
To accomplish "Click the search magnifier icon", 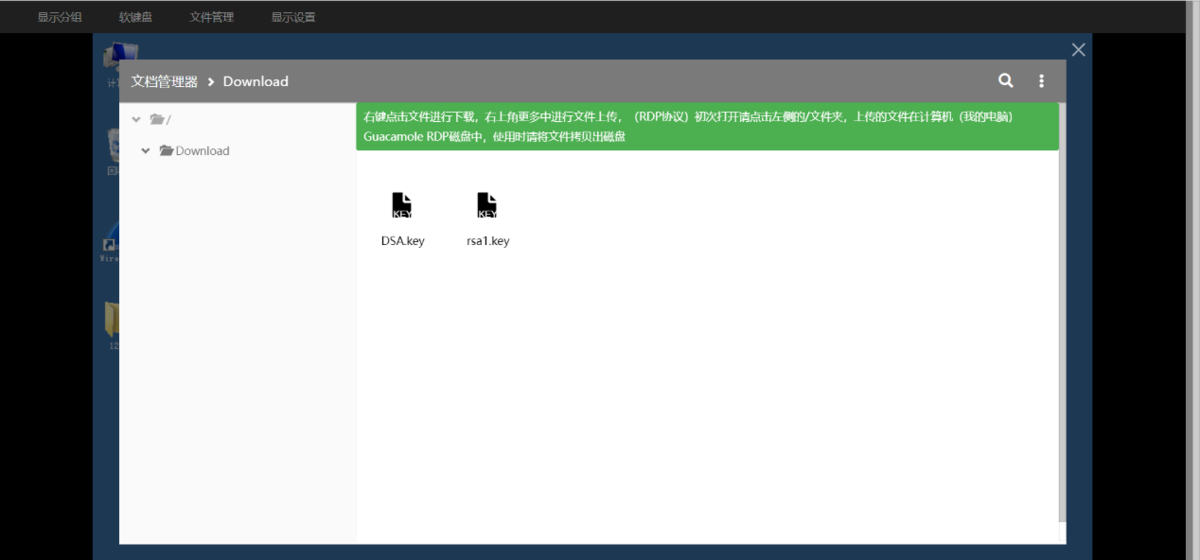I will [1006, 81].
